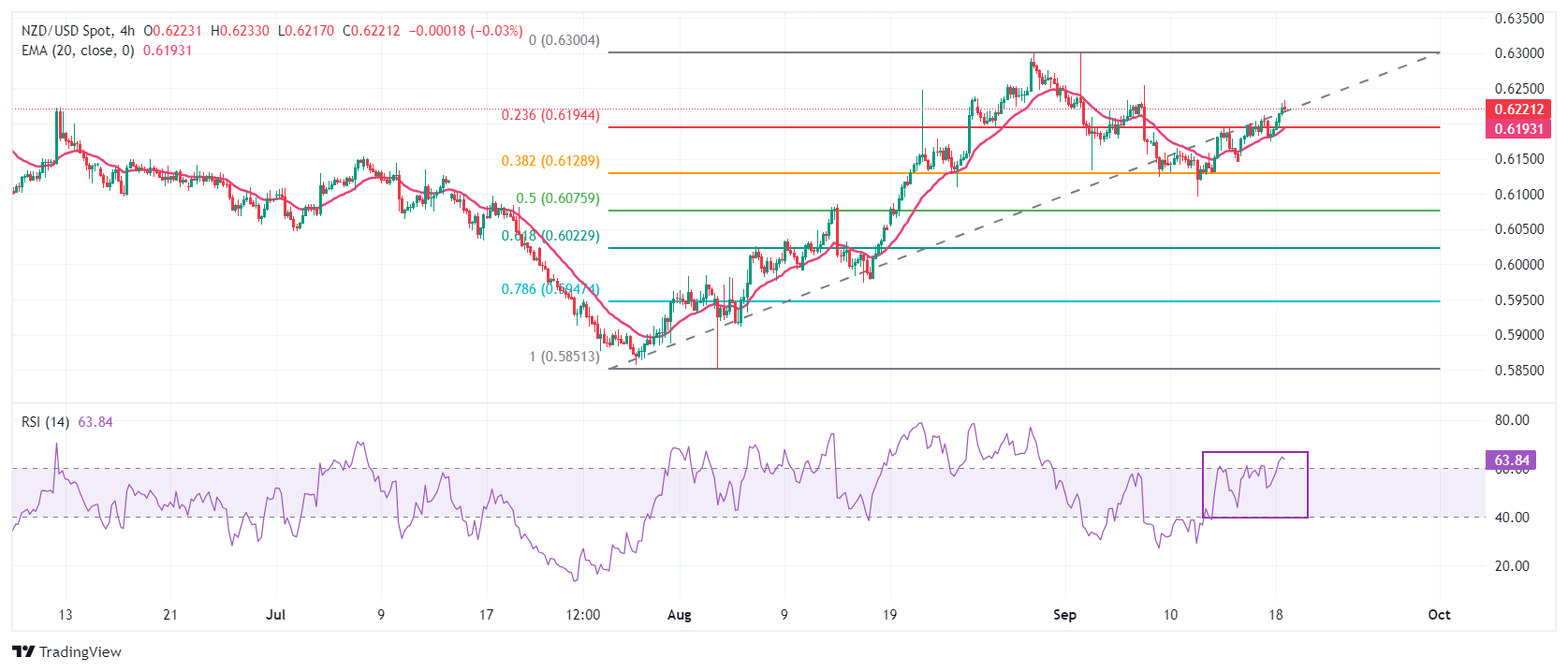
Task: Click the 20.00 RSI axis label
Action: point(1512,566)
